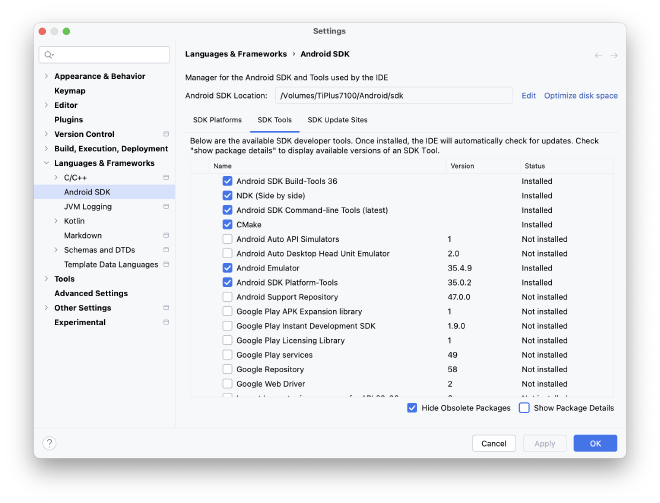Check Google Play Licensing Library
This screenshot has height=503, width=660.
point(227,341)
